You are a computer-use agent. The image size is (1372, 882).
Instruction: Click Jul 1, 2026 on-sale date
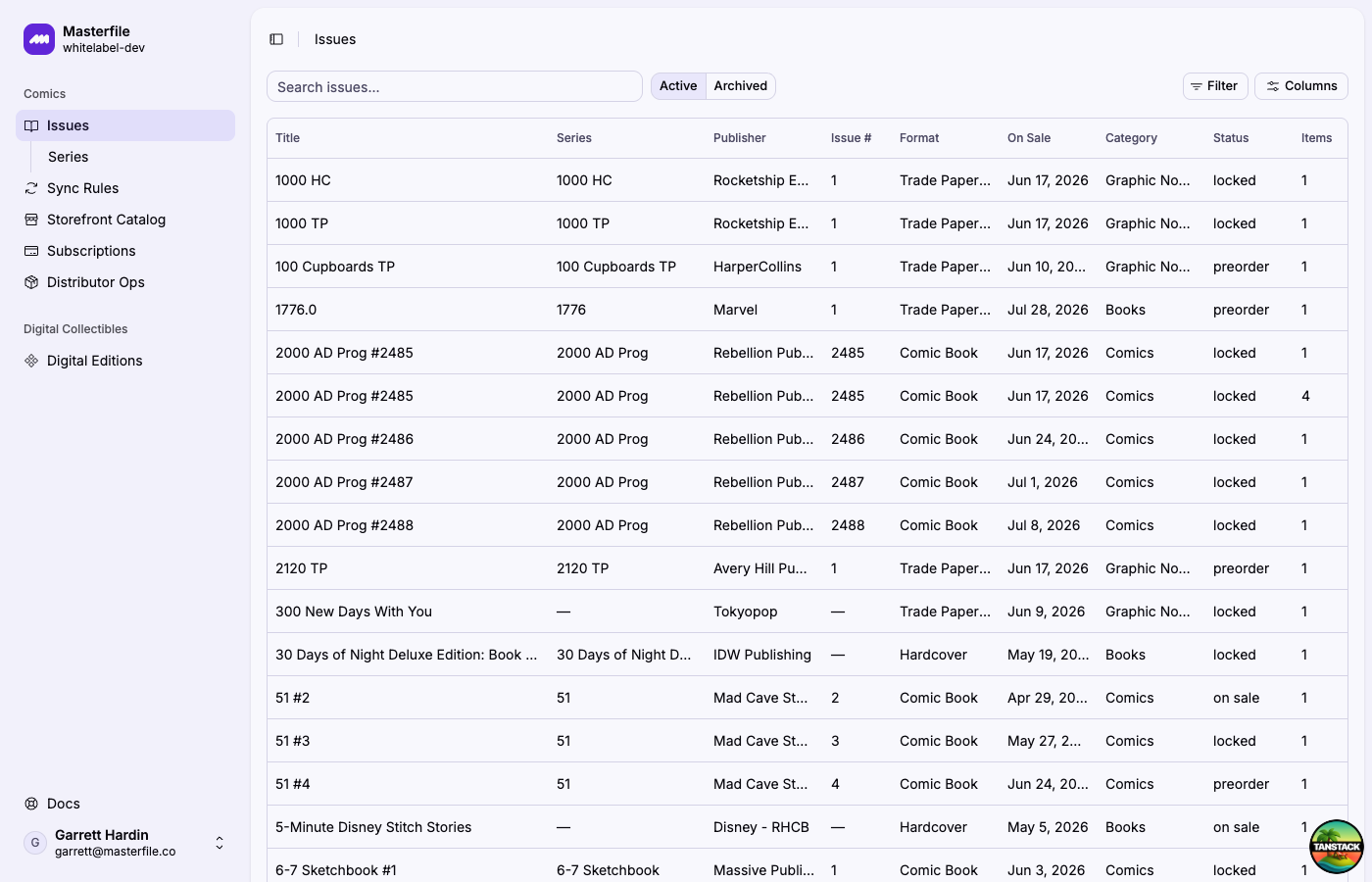click(x=1043, y=482)
